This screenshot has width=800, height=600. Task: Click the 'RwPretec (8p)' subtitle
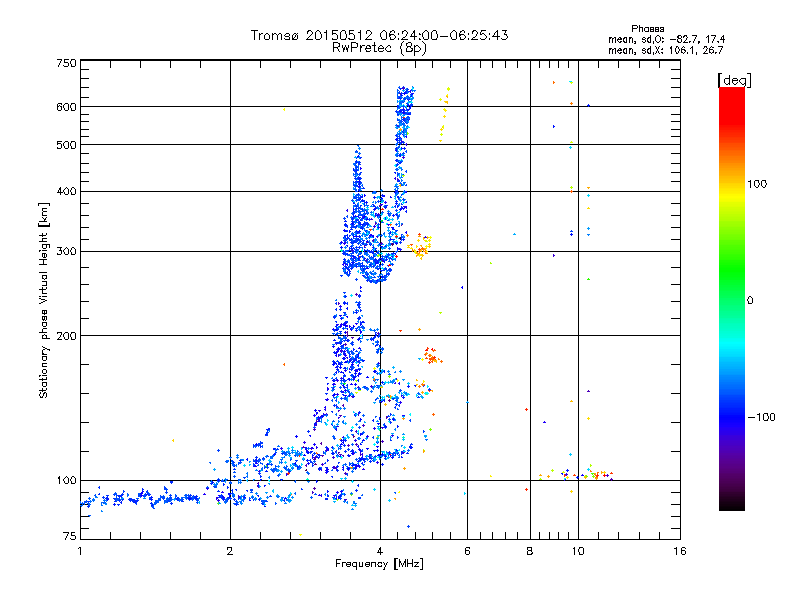tap(379, 48)
